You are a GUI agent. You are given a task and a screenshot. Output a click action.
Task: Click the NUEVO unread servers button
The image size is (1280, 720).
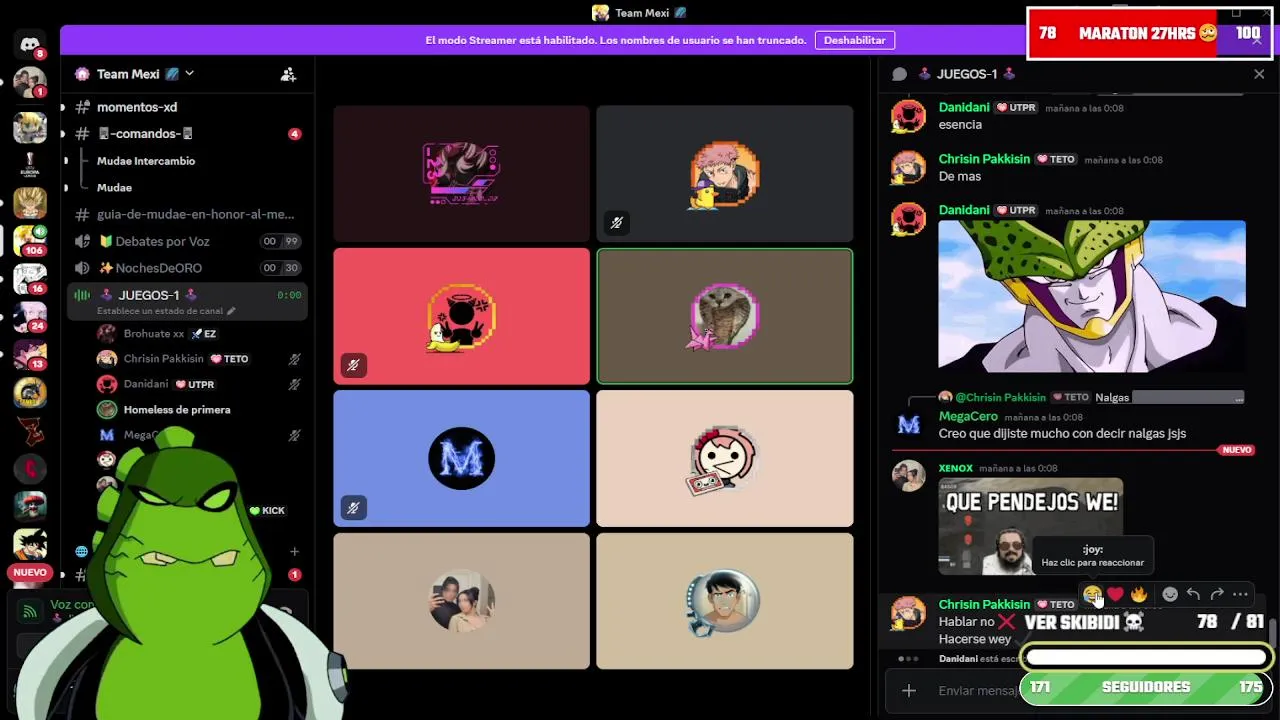point(29,573)
